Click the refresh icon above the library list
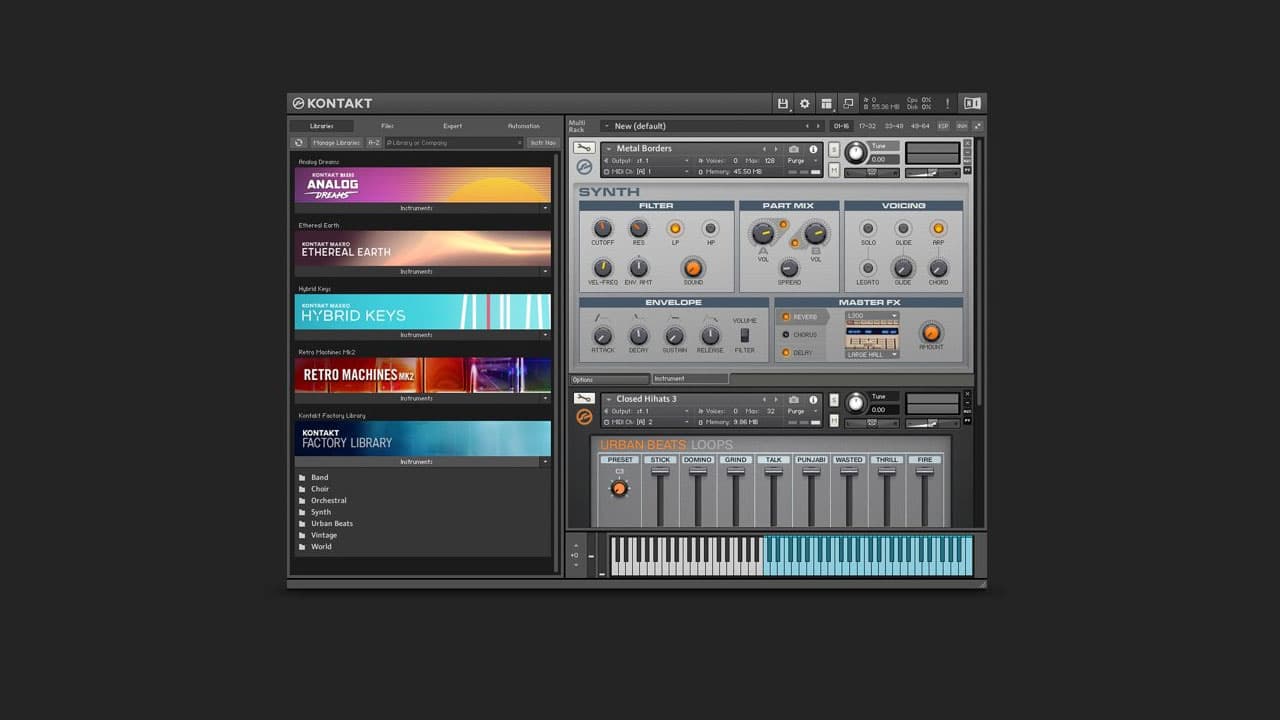Image resolution: width=1280 pixels, height=720 pixels. (x=299, y=142)
